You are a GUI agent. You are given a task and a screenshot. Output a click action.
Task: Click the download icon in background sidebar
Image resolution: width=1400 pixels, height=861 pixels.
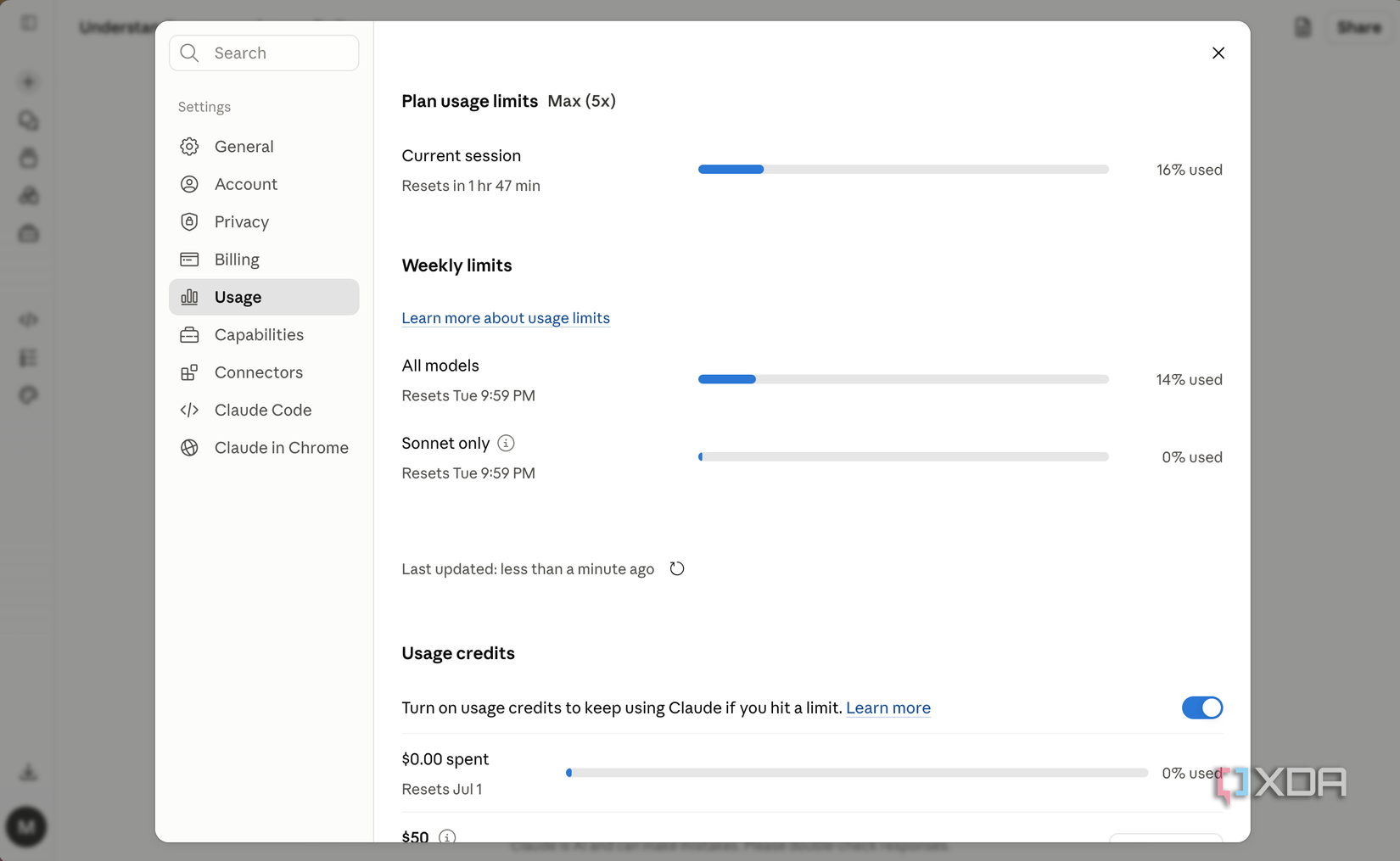pyautogui.click(x=28, y=772)
